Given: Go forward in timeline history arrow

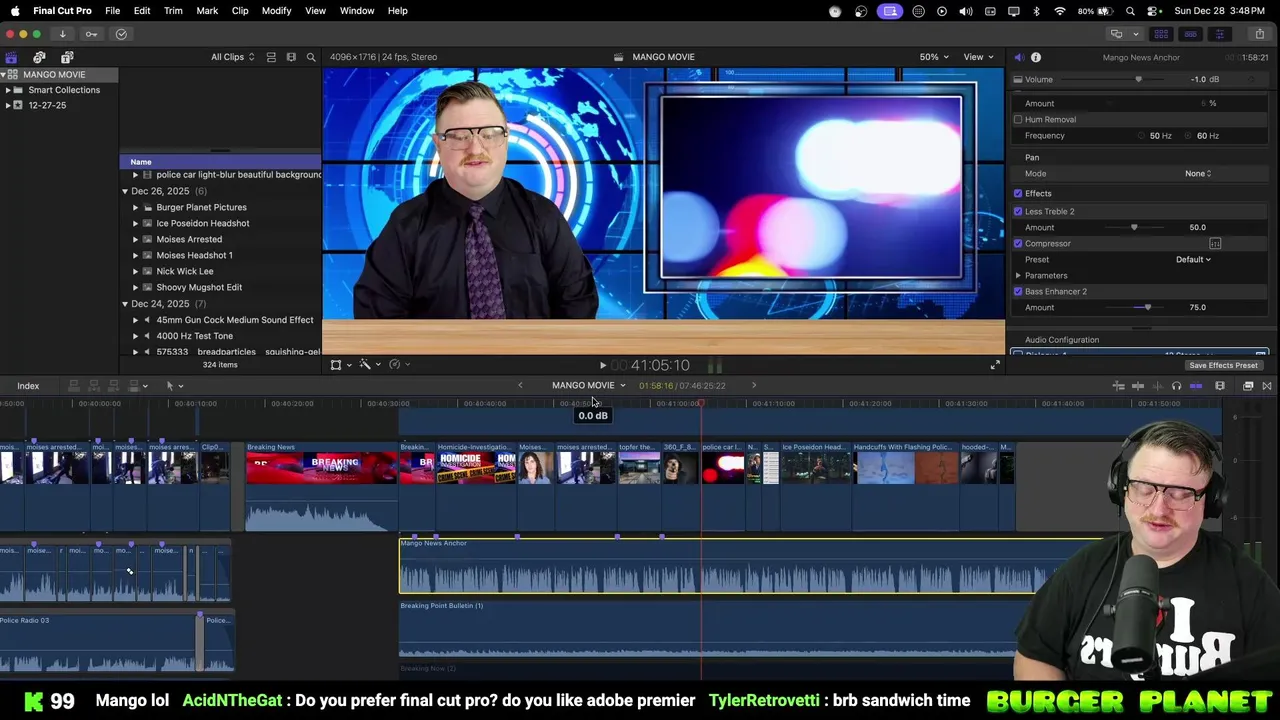Looking at the screenshot, I should coord(754,385).
